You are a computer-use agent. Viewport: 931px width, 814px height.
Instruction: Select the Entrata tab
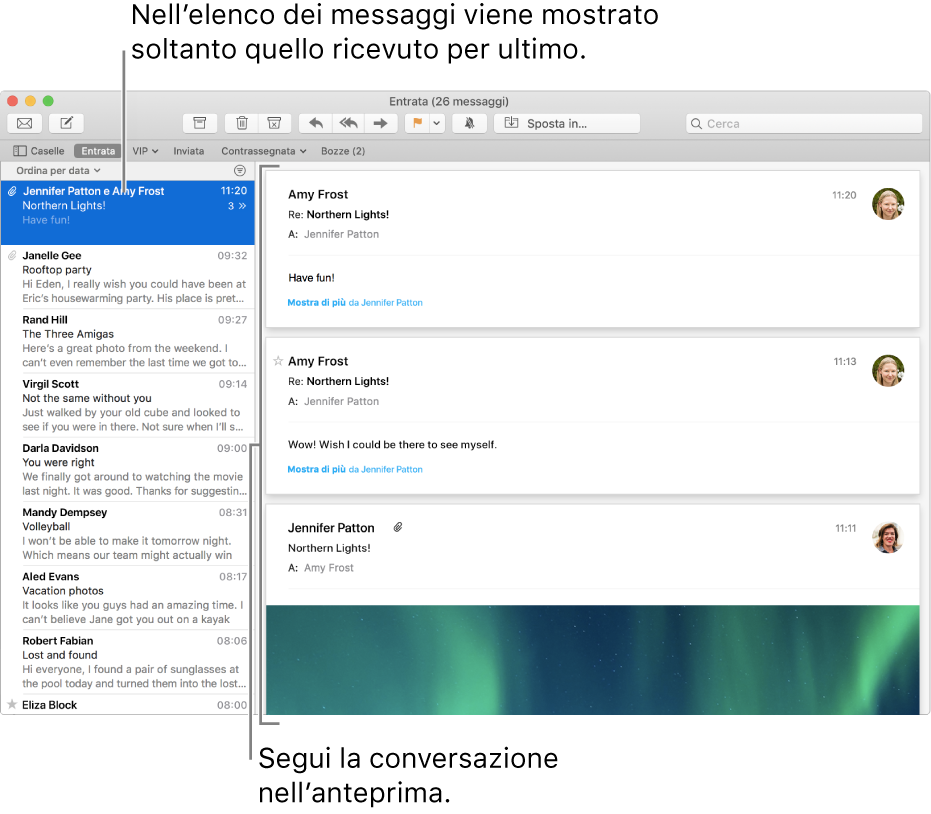click(x=98, y=151)
